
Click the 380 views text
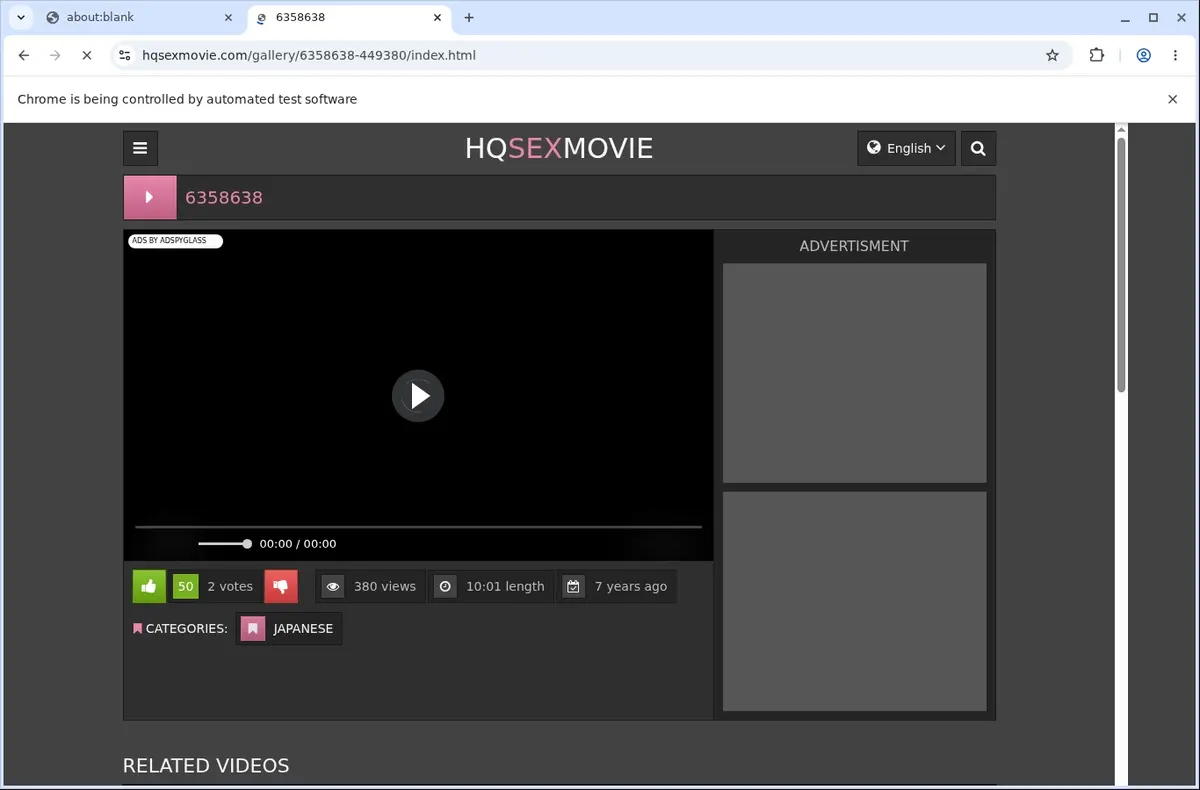pyautogui.click(x=385, y=587)
